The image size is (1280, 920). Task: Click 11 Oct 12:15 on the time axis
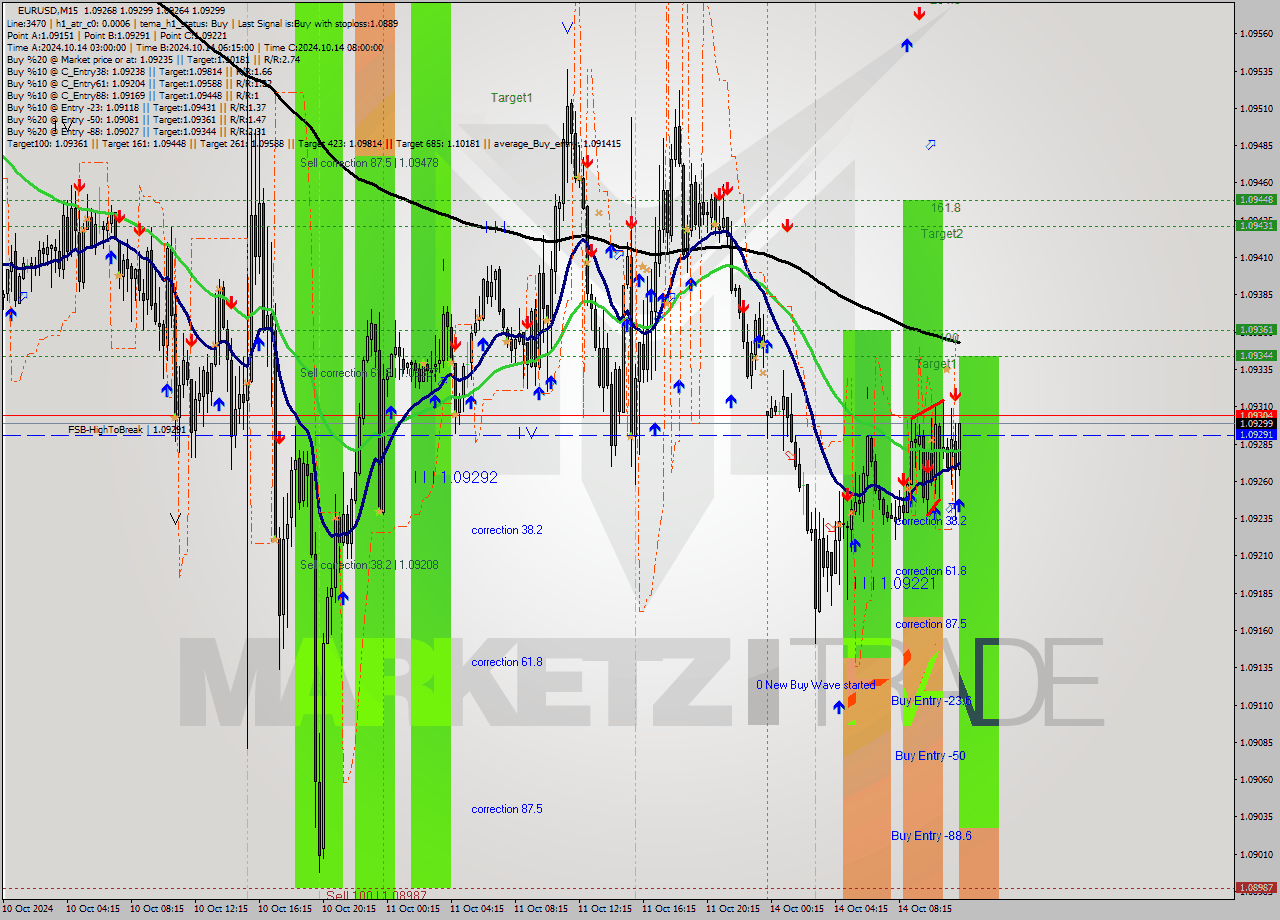point(605,910)
